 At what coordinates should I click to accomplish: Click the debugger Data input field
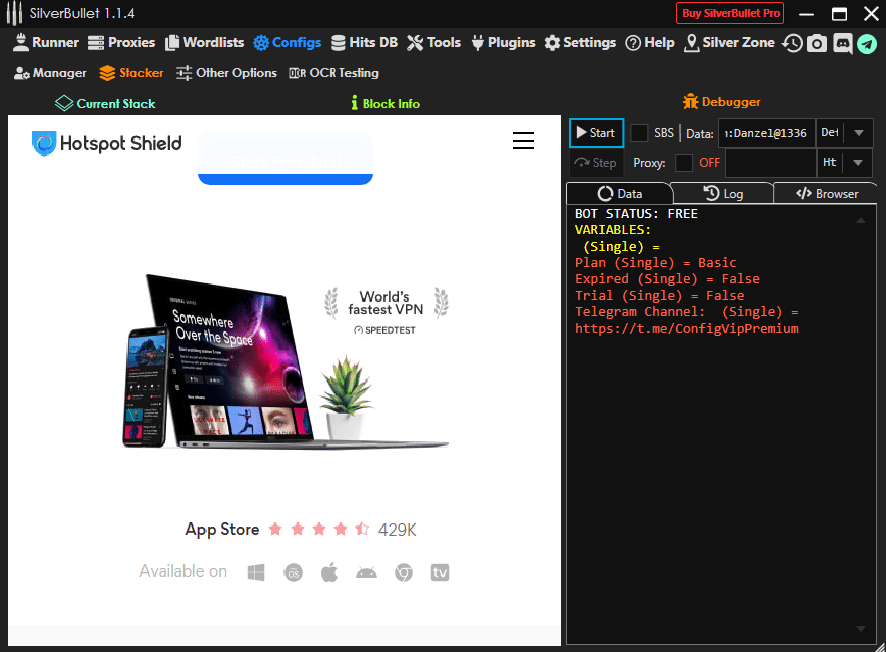pyautogui.click(x=766, y=133)
